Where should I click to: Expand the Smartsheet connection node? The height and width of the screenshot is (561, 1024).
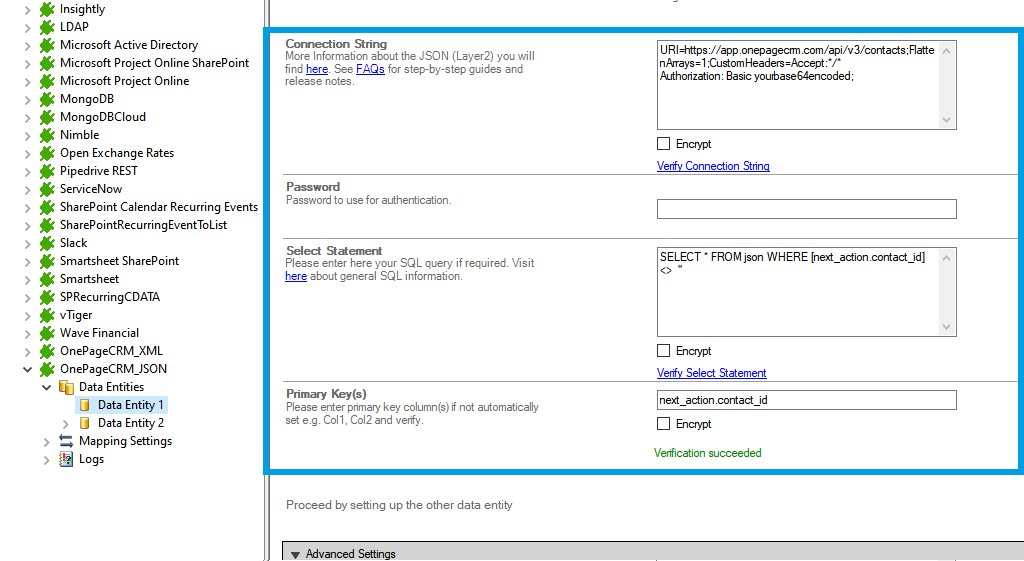27,280
